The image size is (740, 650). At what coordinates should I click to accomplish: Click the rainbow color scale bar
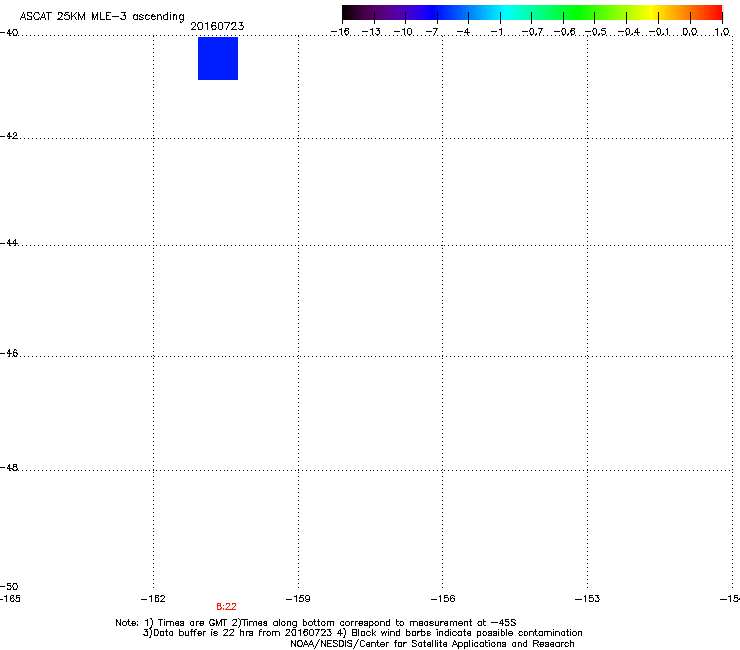[532, 13]
